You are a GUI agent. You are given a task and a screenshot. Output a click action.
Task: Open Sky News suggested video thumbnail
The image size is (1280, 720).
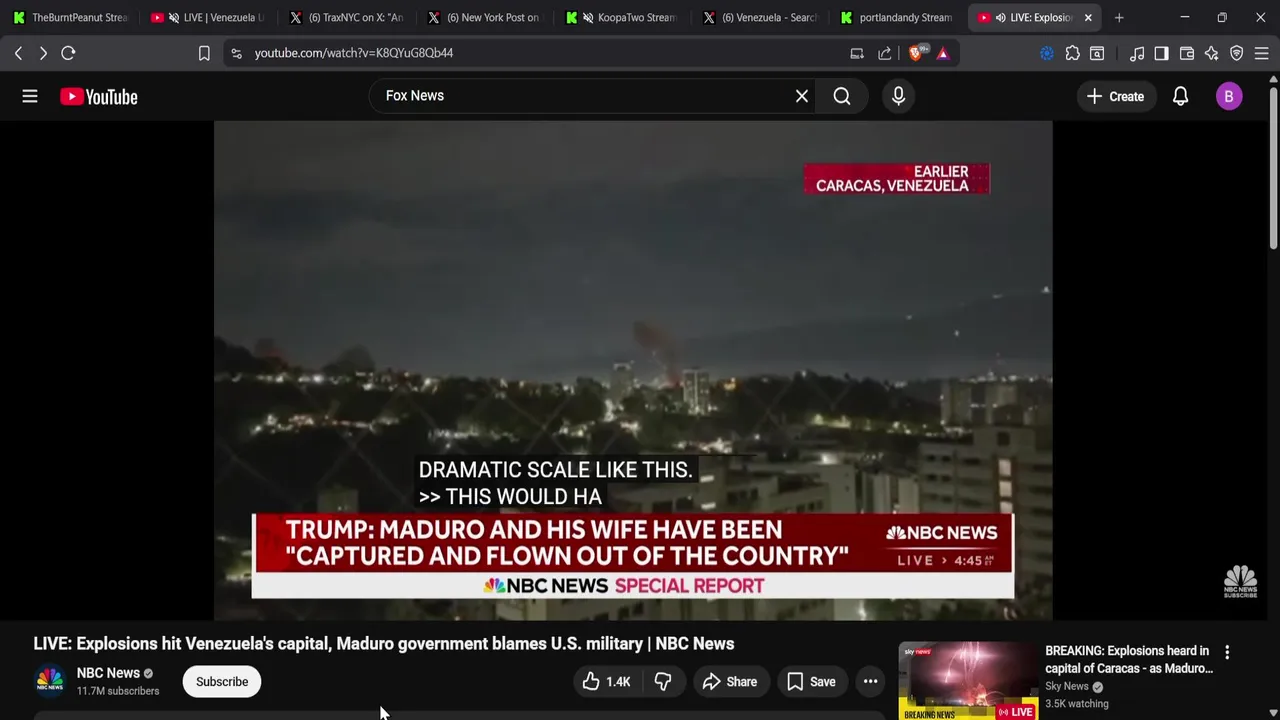968,681
